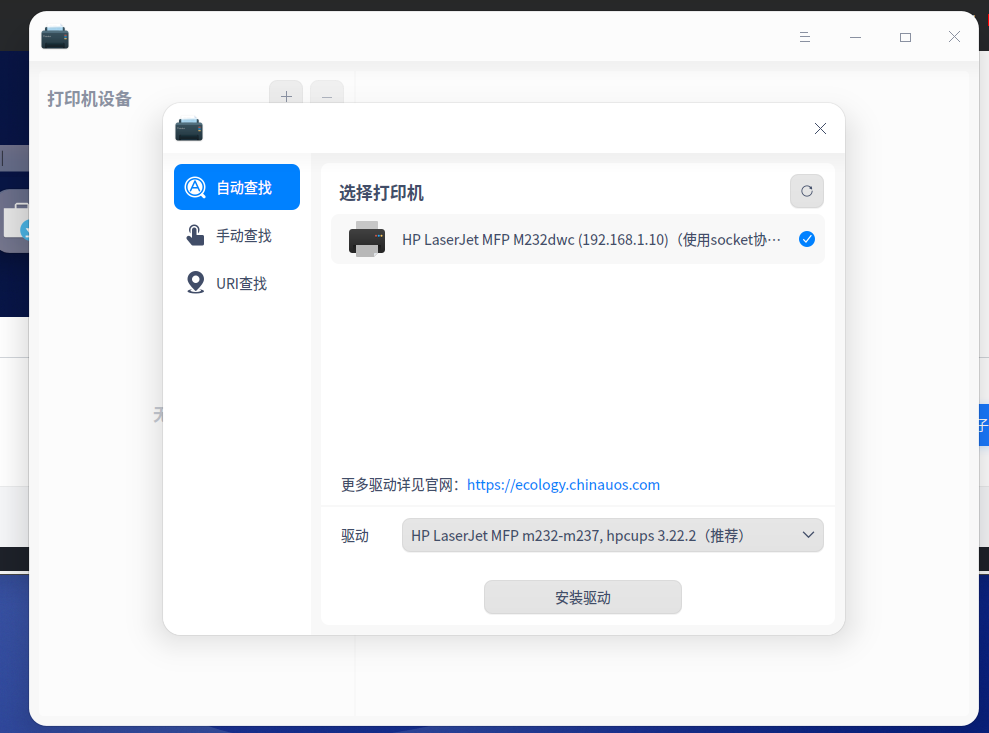This screenshot has height=733, width=989.
Task: Maximize the printer manager window
Action: [905, 37]
